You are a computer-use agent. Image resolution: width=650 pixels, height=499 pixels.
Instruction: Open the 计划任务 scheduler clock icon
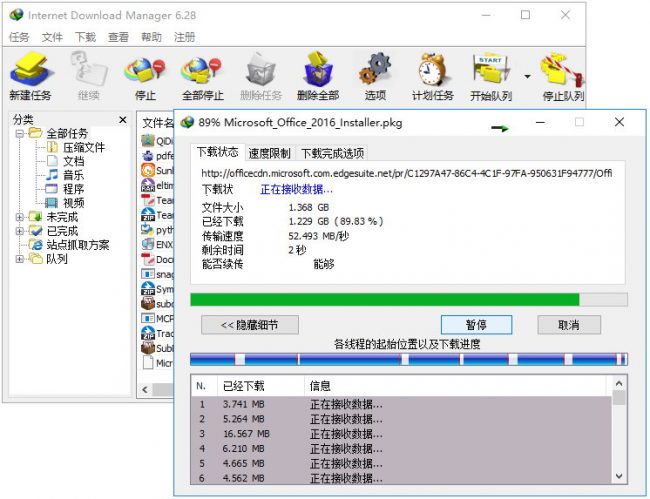coord(432,74)
